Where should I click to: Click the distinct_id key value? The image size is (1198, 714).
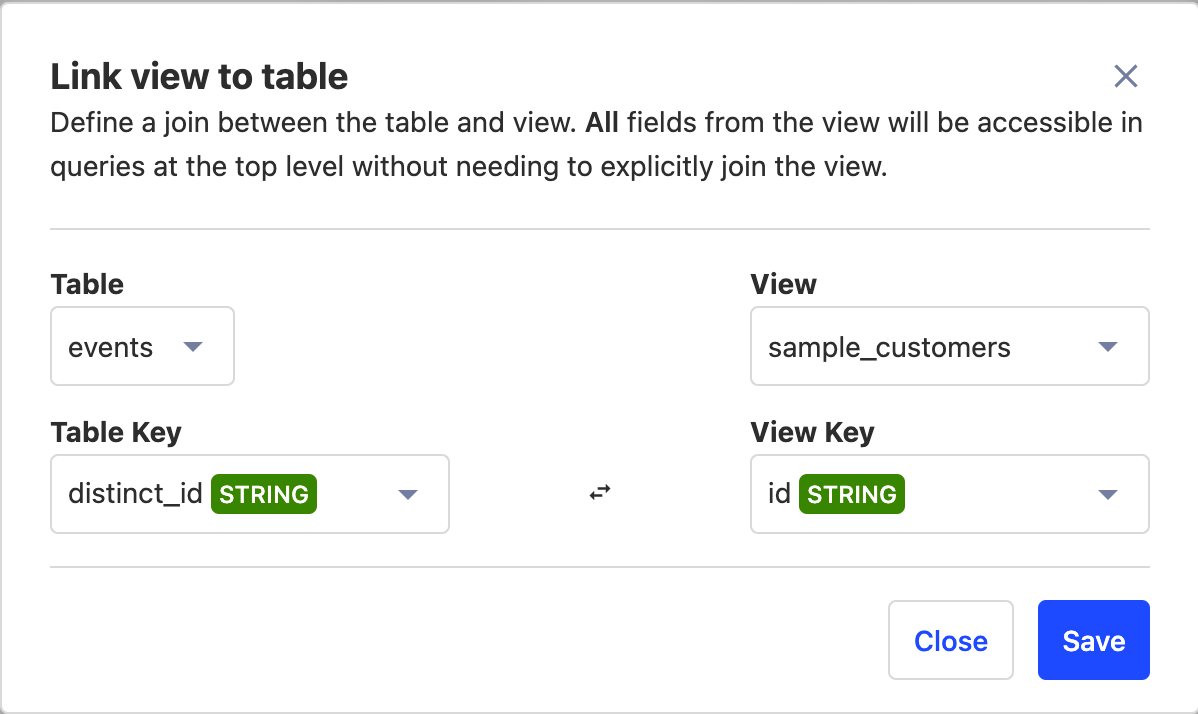click(135, 494)
